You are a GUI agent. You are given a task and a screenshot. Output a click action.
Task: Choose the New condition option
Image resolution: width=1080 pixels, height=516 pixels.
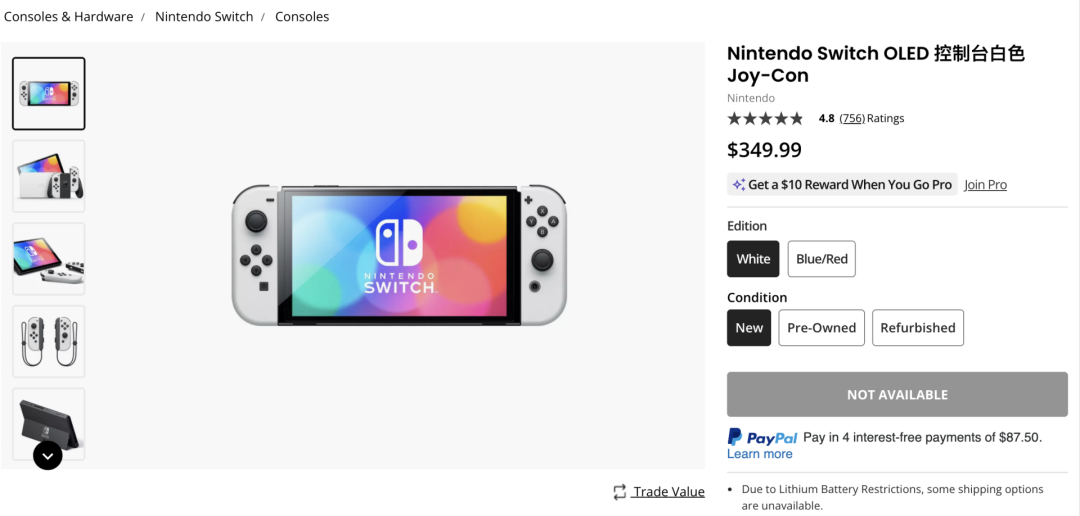[x=749, y=328]
